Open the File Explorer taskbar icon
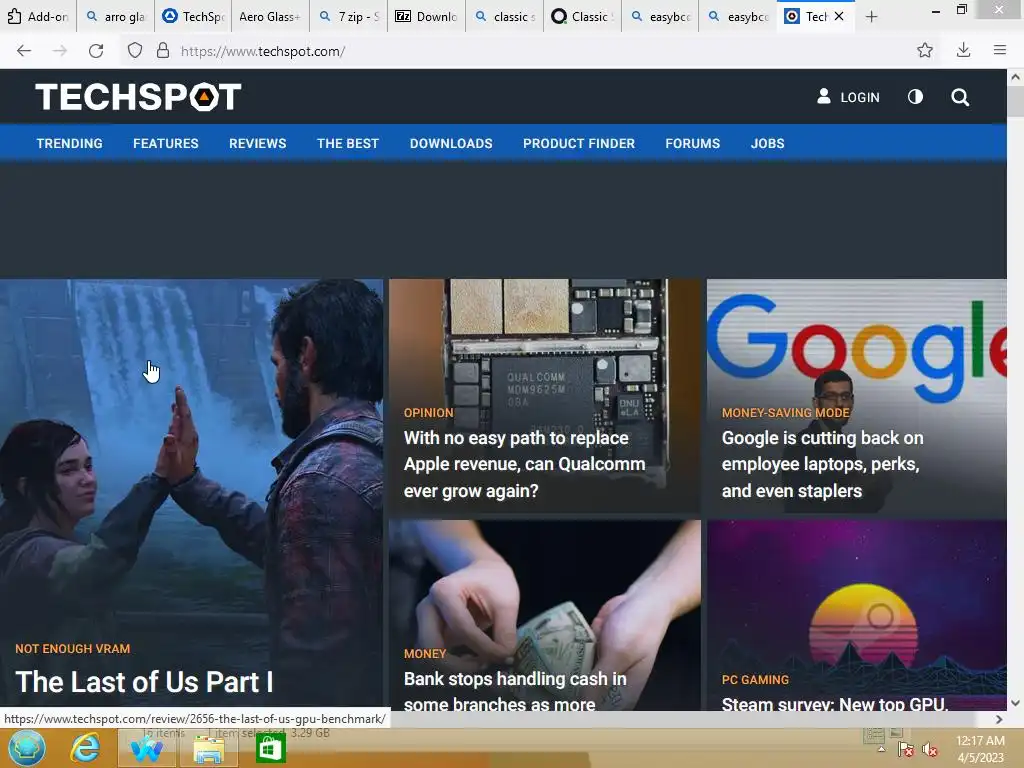The height and width of the screenshot is (768, 1024). pyautogui.click(x=208, y=748)
